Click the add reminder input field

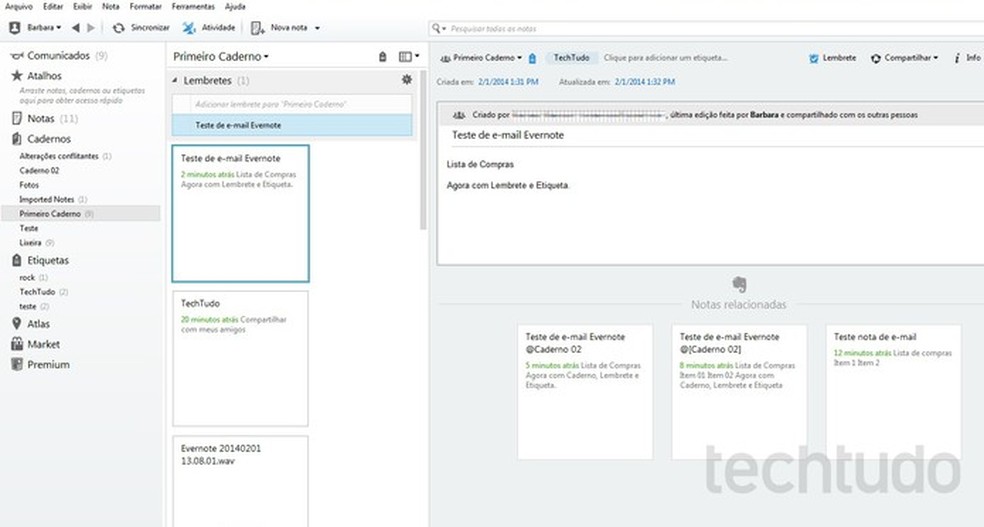pos(292,105)
